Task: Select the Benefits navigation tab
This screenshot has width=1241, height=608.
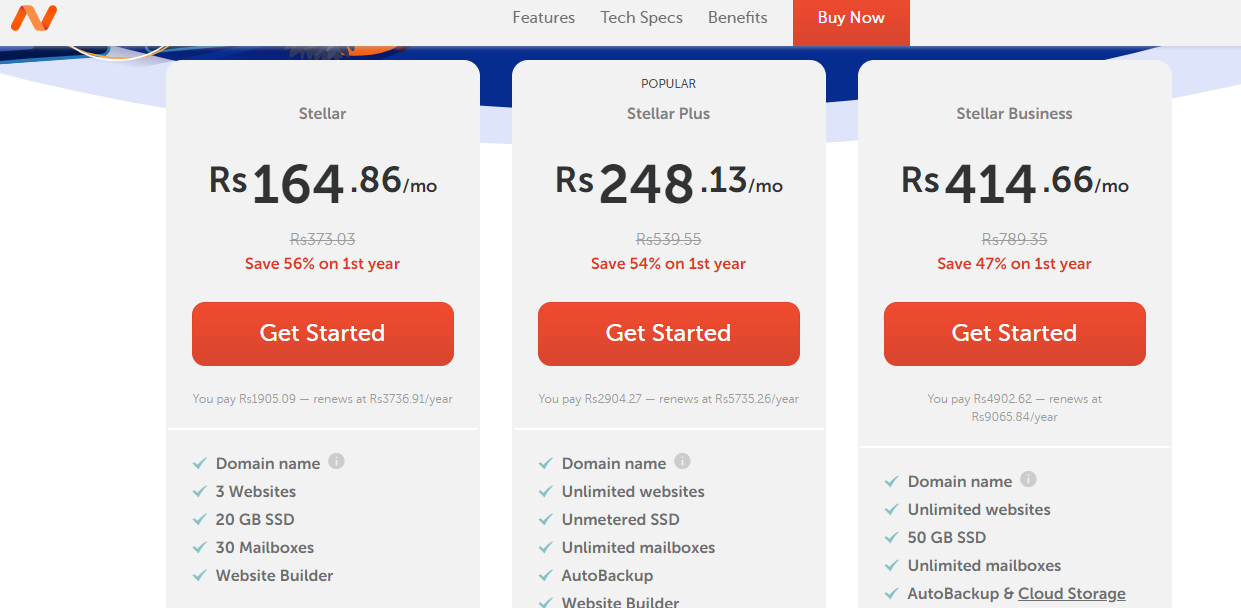Action: click(737, 18)
